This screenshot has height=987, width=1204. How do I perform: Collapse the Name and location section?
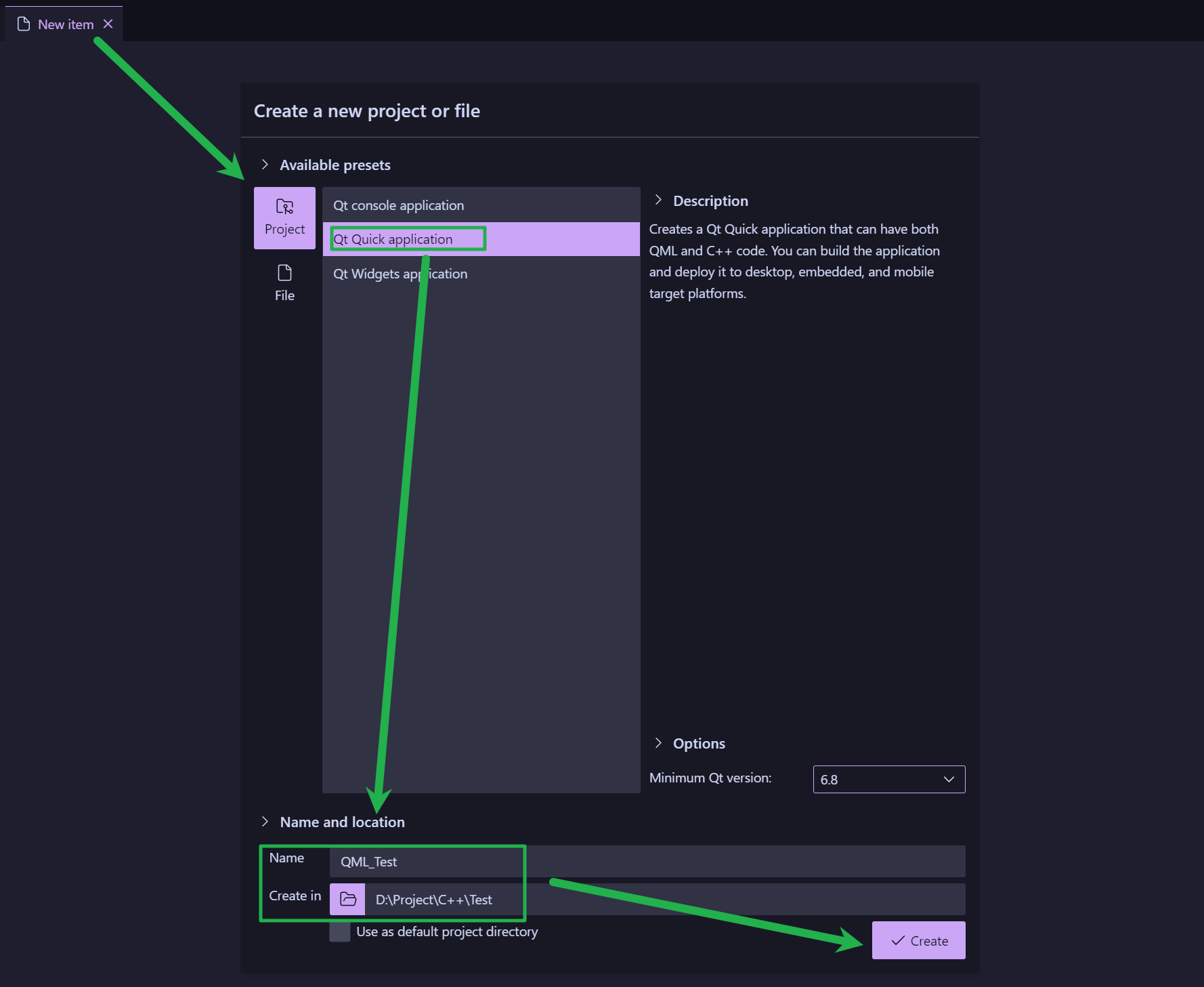[x=265, y=822]
